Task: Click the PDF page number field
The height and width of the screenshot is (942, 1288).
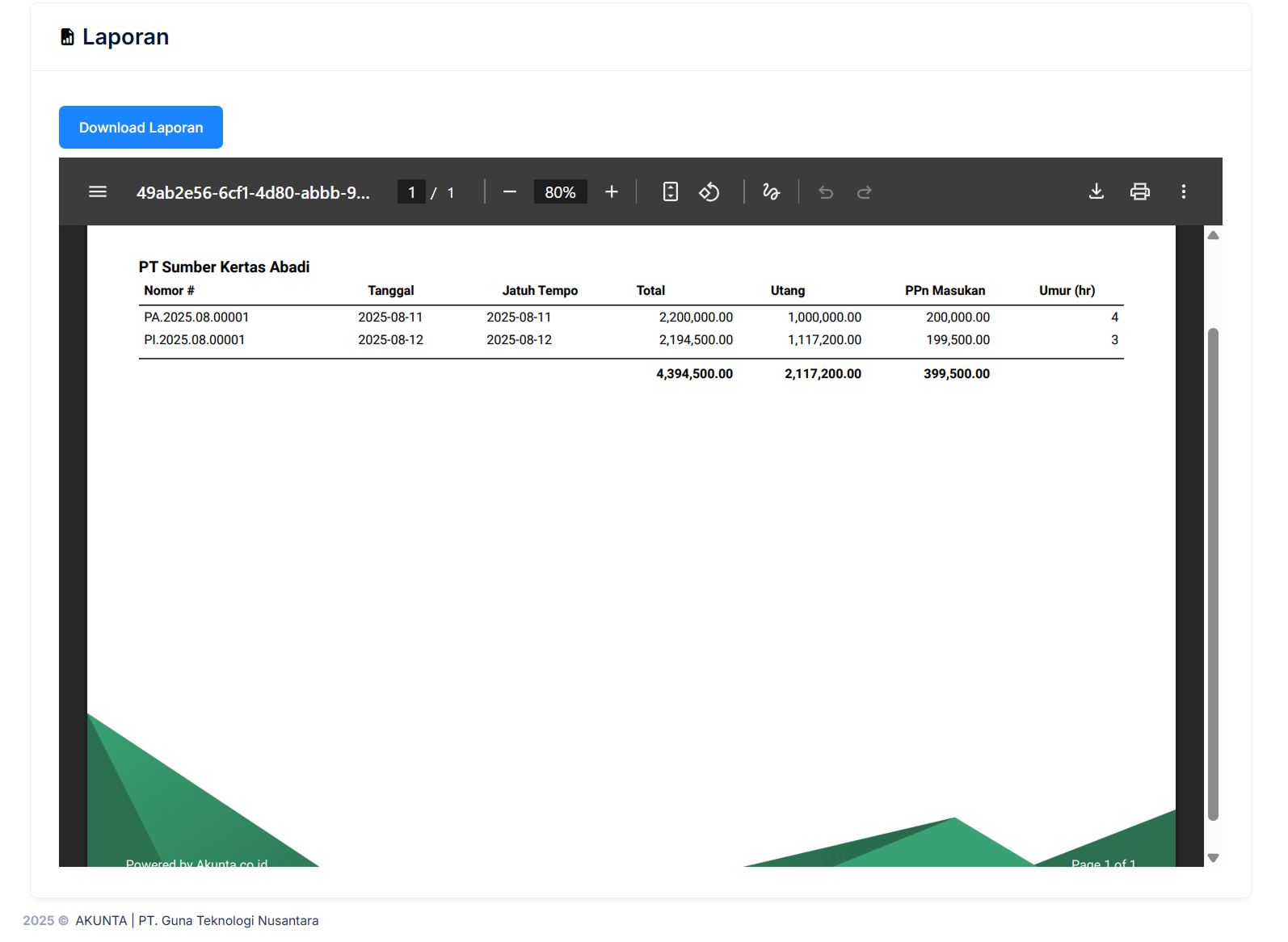Action: pos(411,192)
